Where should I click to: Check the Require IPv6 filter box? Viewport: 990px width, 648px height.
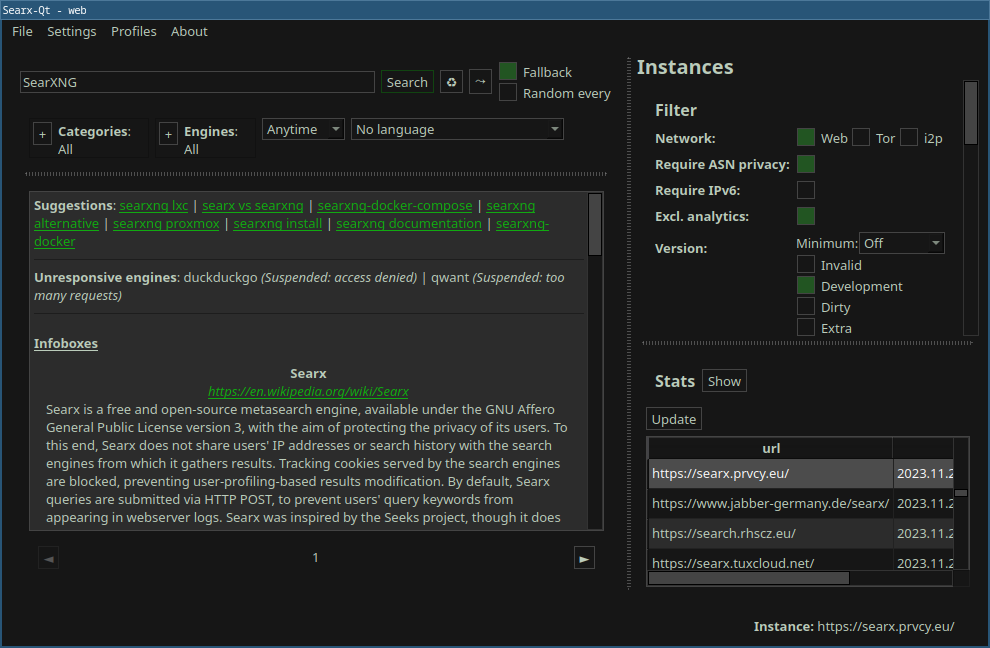805,189
